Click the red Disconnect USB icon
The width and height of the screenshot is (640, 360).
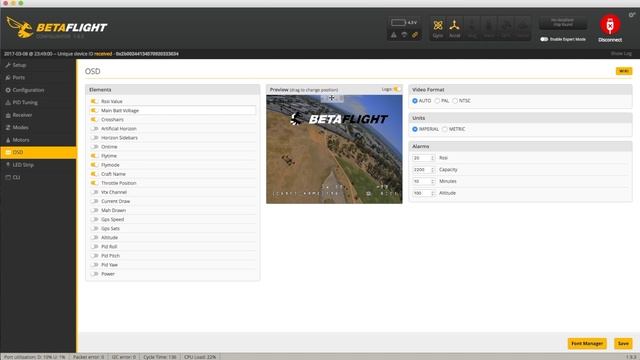[610, 25]
